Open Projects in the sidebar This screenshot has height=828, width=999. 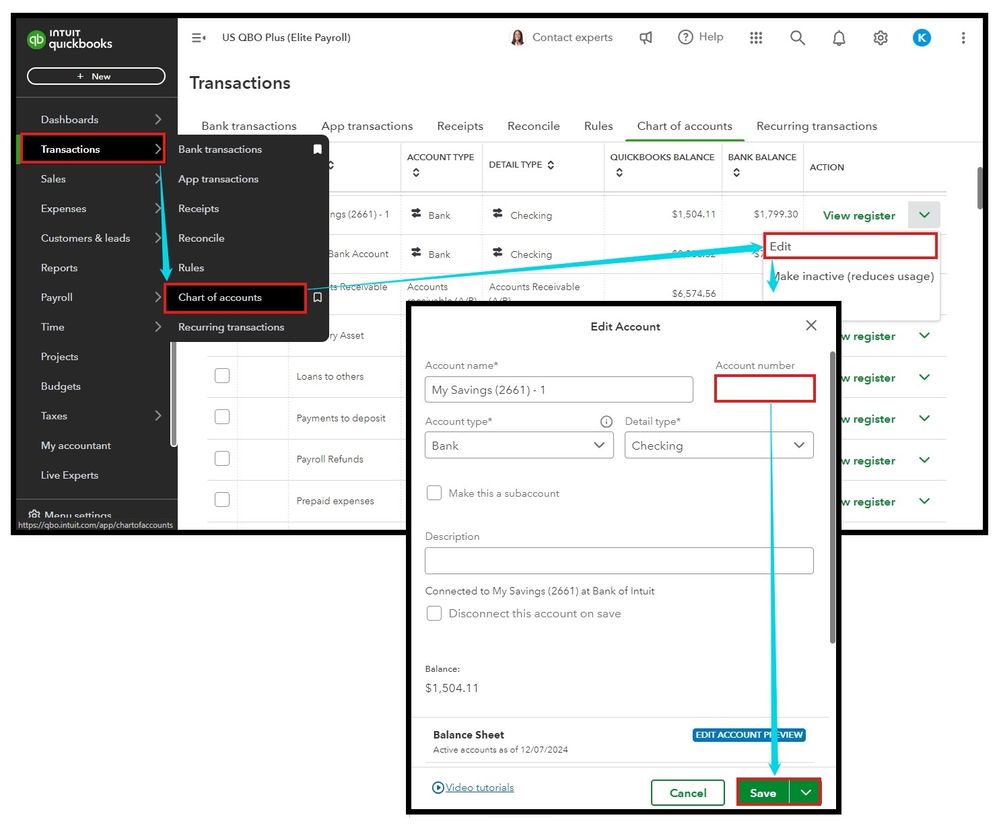[59, 356]
